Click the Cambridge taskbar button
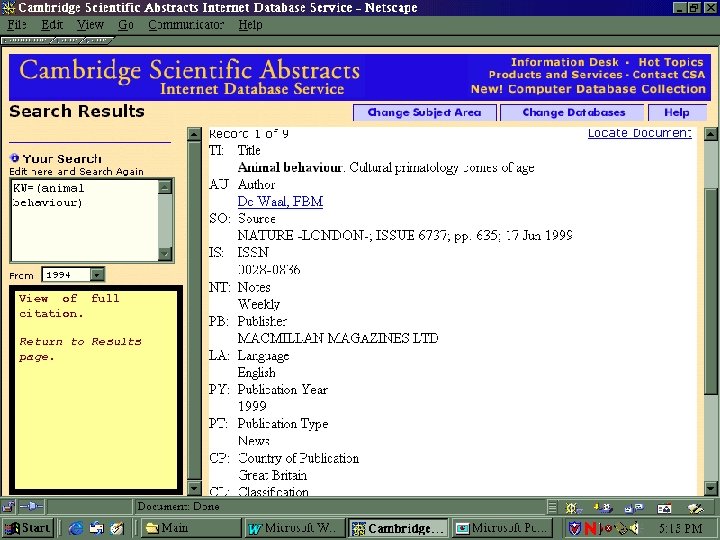 coord(398,528)
